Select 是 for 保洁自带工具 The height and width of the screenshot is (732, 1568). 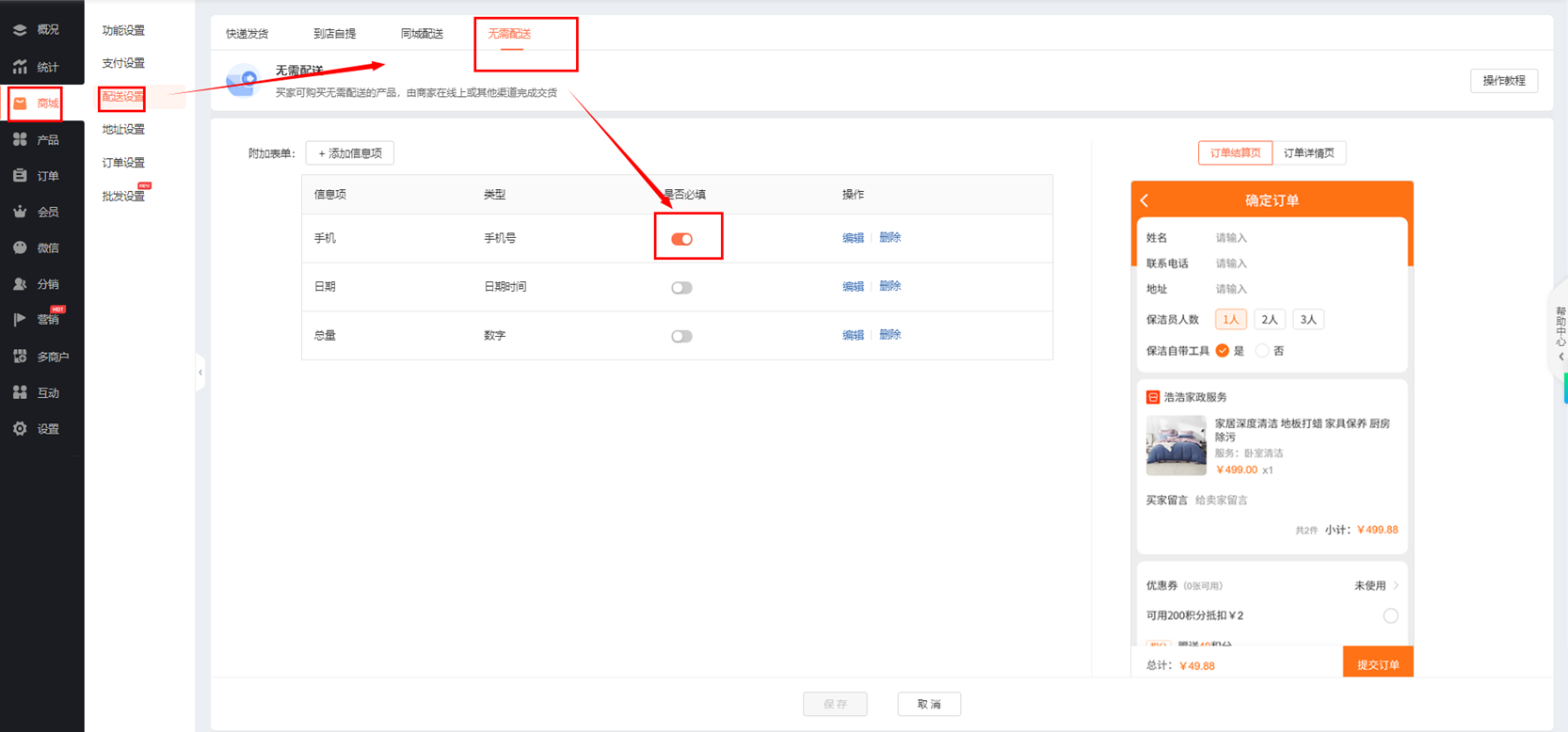[1223, 351]
